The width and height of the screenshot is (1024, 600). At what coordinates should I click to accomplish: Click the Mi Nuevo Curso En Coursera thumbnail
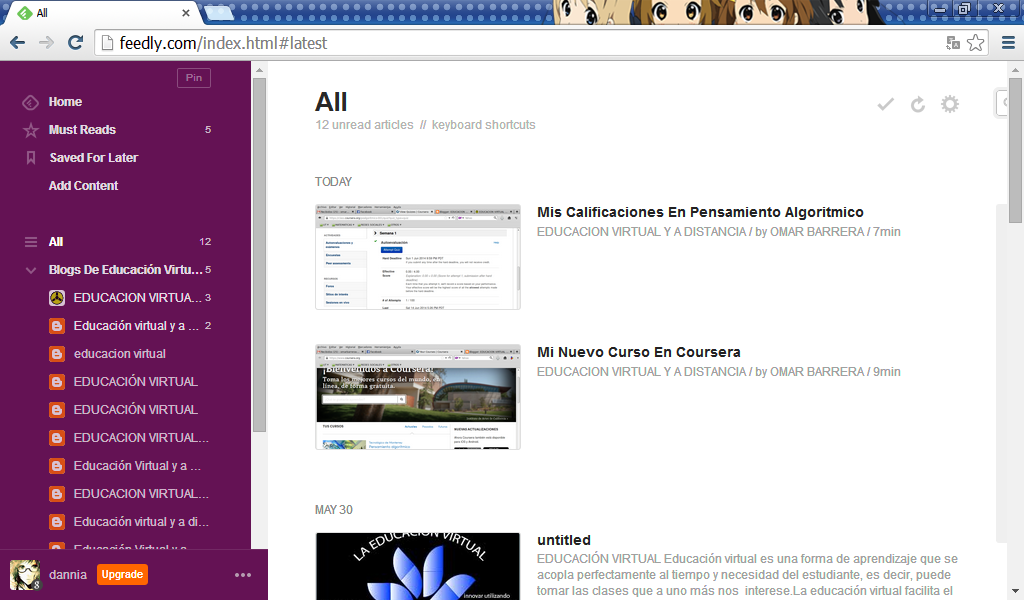pyautogui.click(x=418, y=397)
